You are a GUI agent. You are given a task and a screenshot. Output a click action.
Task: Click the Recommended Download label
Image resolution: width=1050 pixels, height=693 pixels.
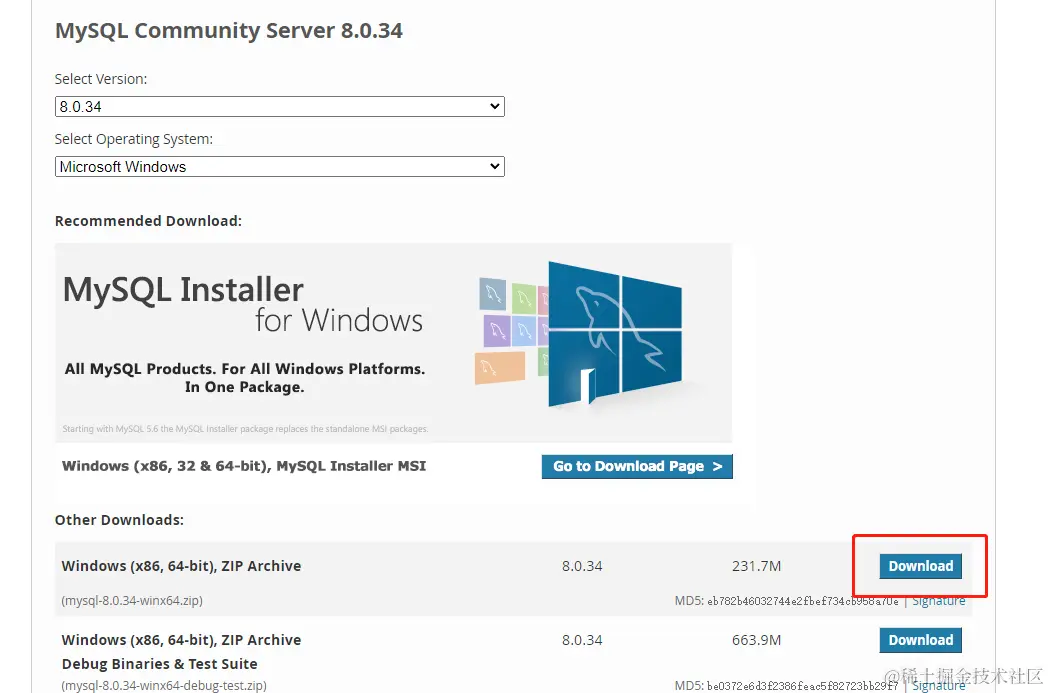pos(148,221)
